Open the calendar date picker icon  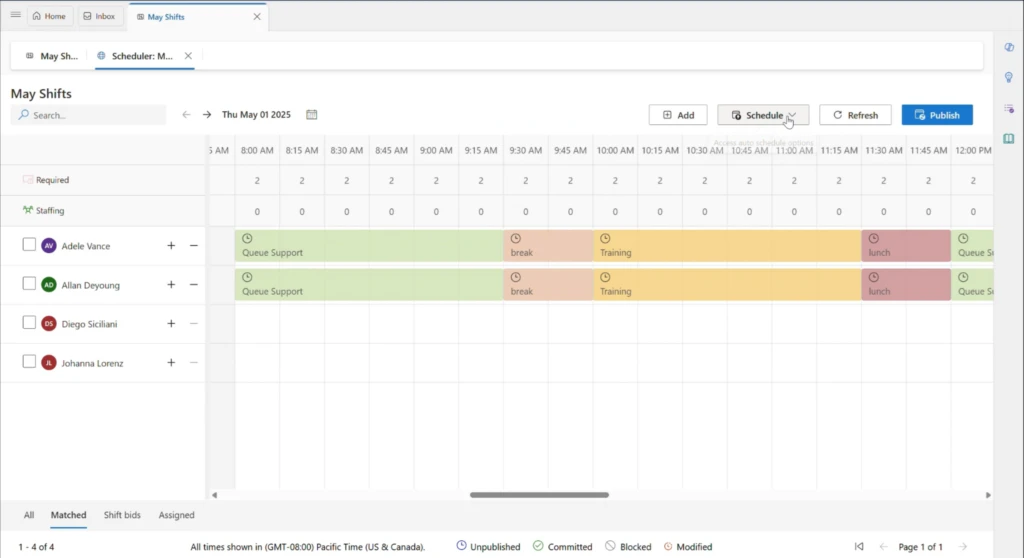[312, 115]
